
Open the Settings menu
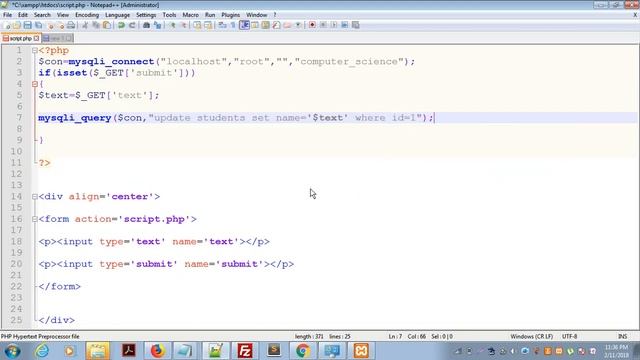coord(146,15)
